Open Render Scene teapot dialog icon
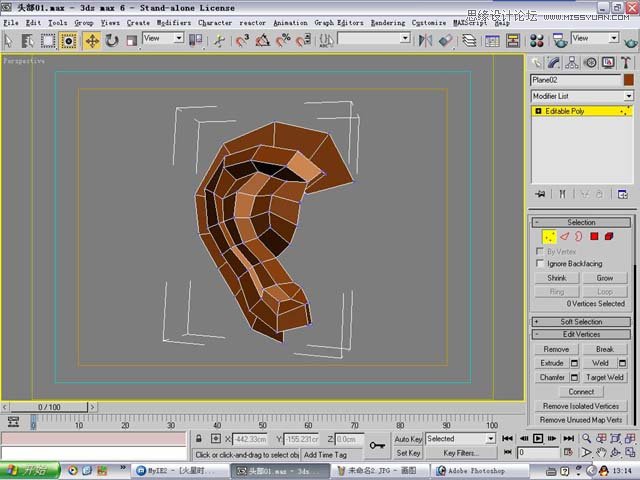Viewport: 640px width, 480px height. (x=560, y=41)
